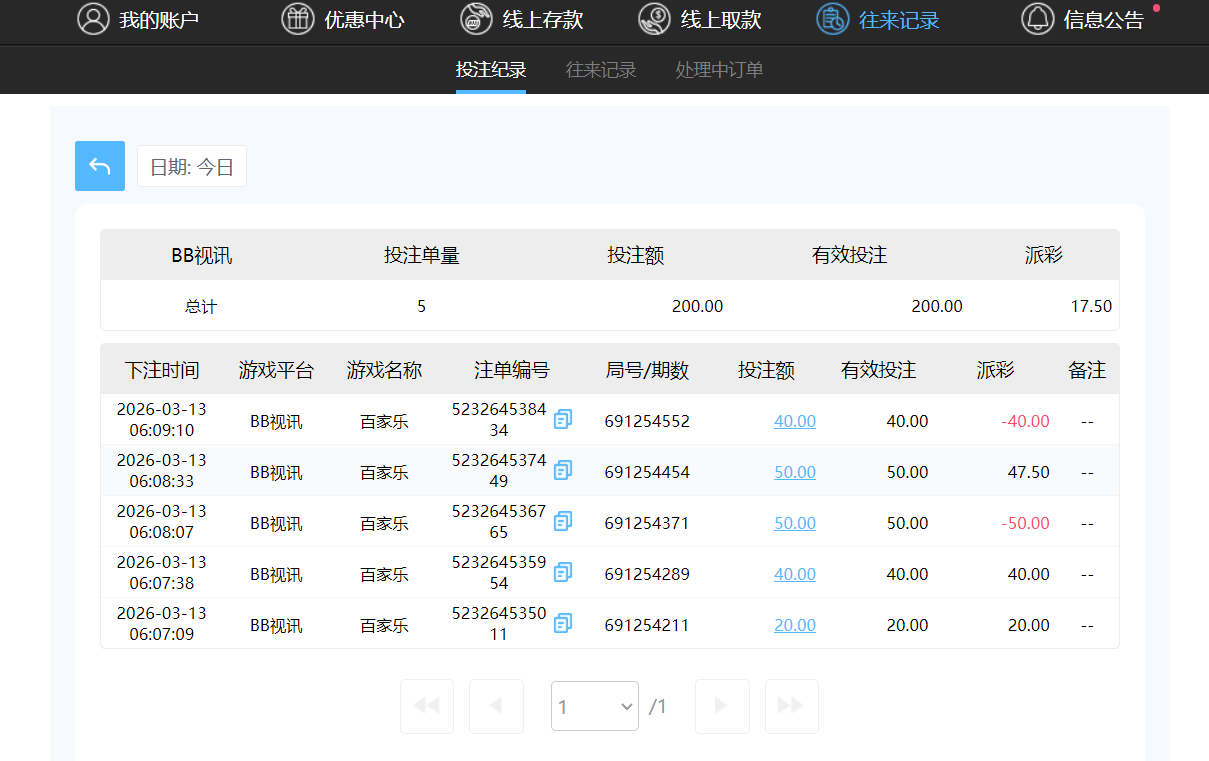
Task: Click the 优惠中心 gift icon
Action: click(x=297, y=18)
